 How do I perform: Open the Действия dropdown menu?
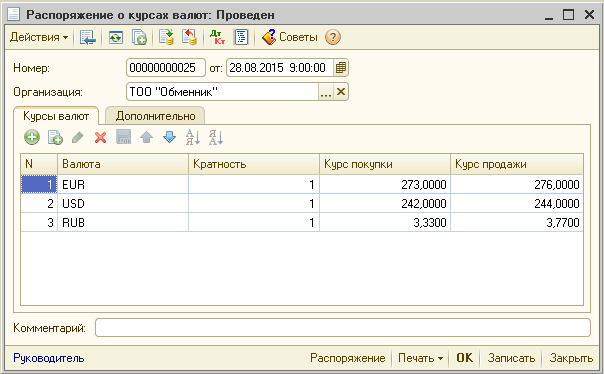tap(39, 37)
